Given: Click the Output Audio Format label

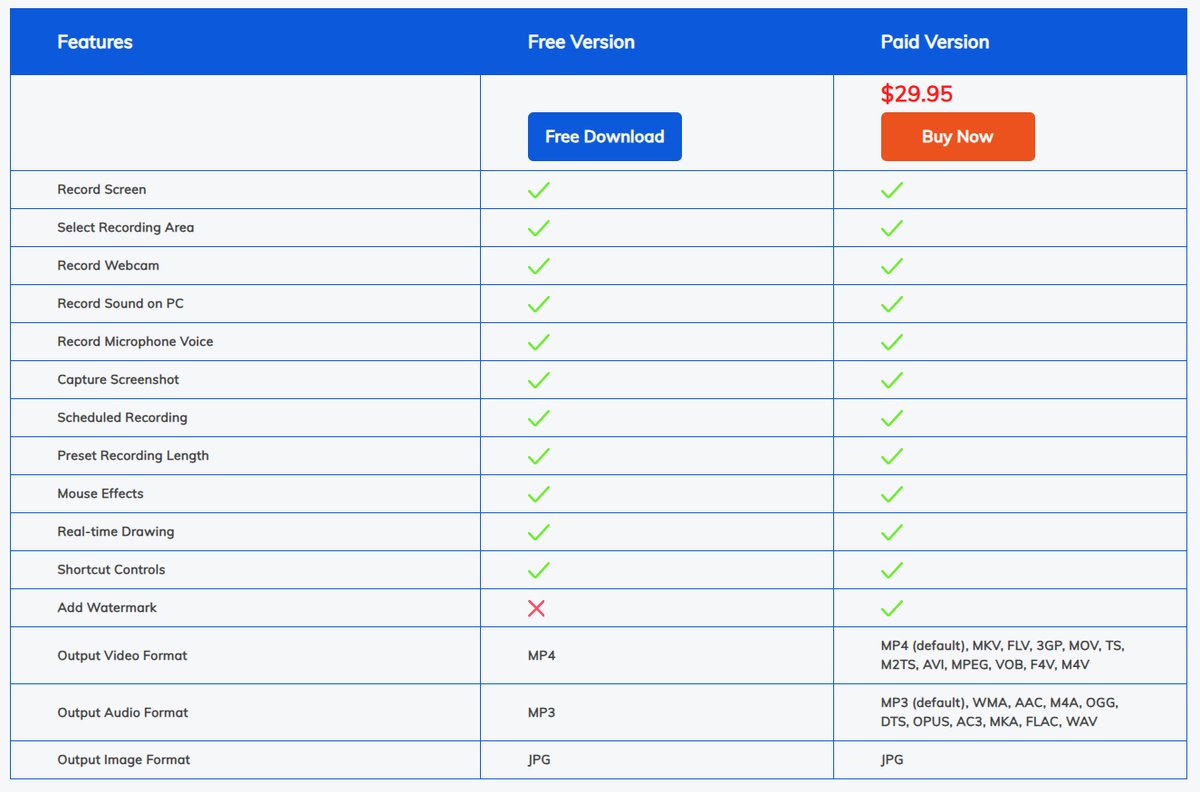Looking at the screenshot, I should pyautogui.click(x=123, y=713).
